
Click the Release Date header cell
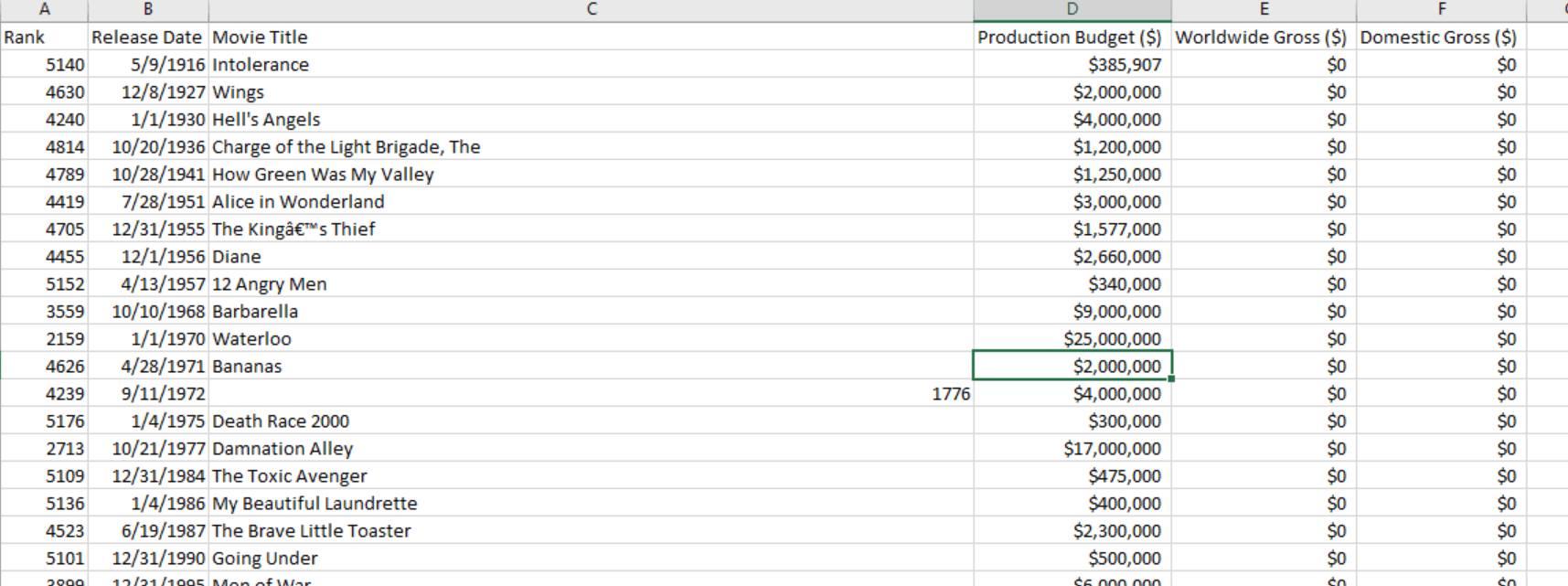tap(148, 37)
